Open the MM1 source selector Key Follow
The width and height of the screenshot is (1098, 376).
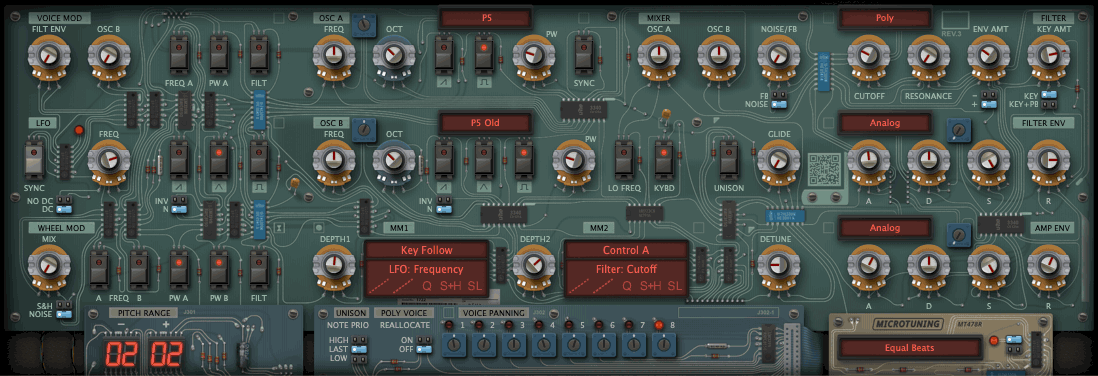tap(426, 250)
